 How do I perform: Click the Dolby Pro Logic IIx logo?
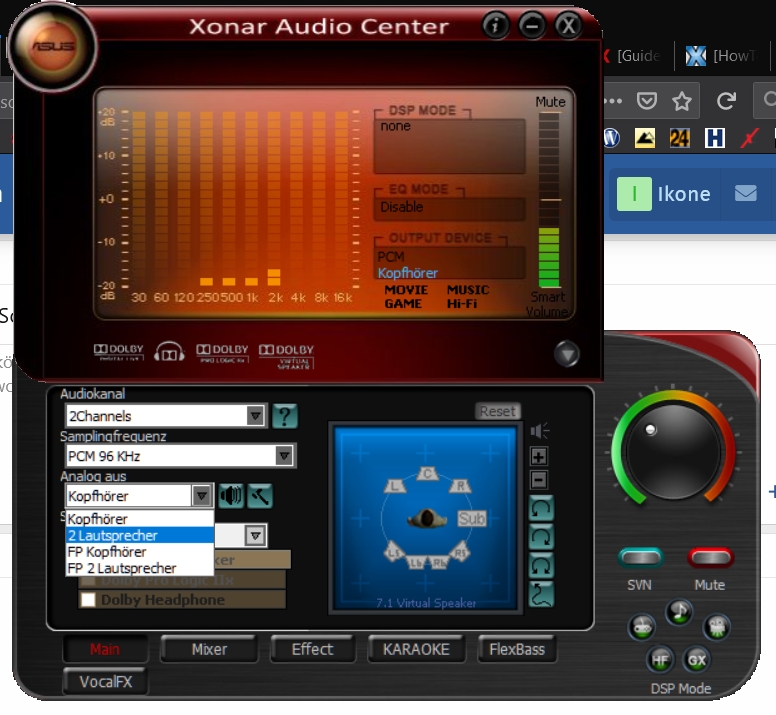click(x=222, y=353)
